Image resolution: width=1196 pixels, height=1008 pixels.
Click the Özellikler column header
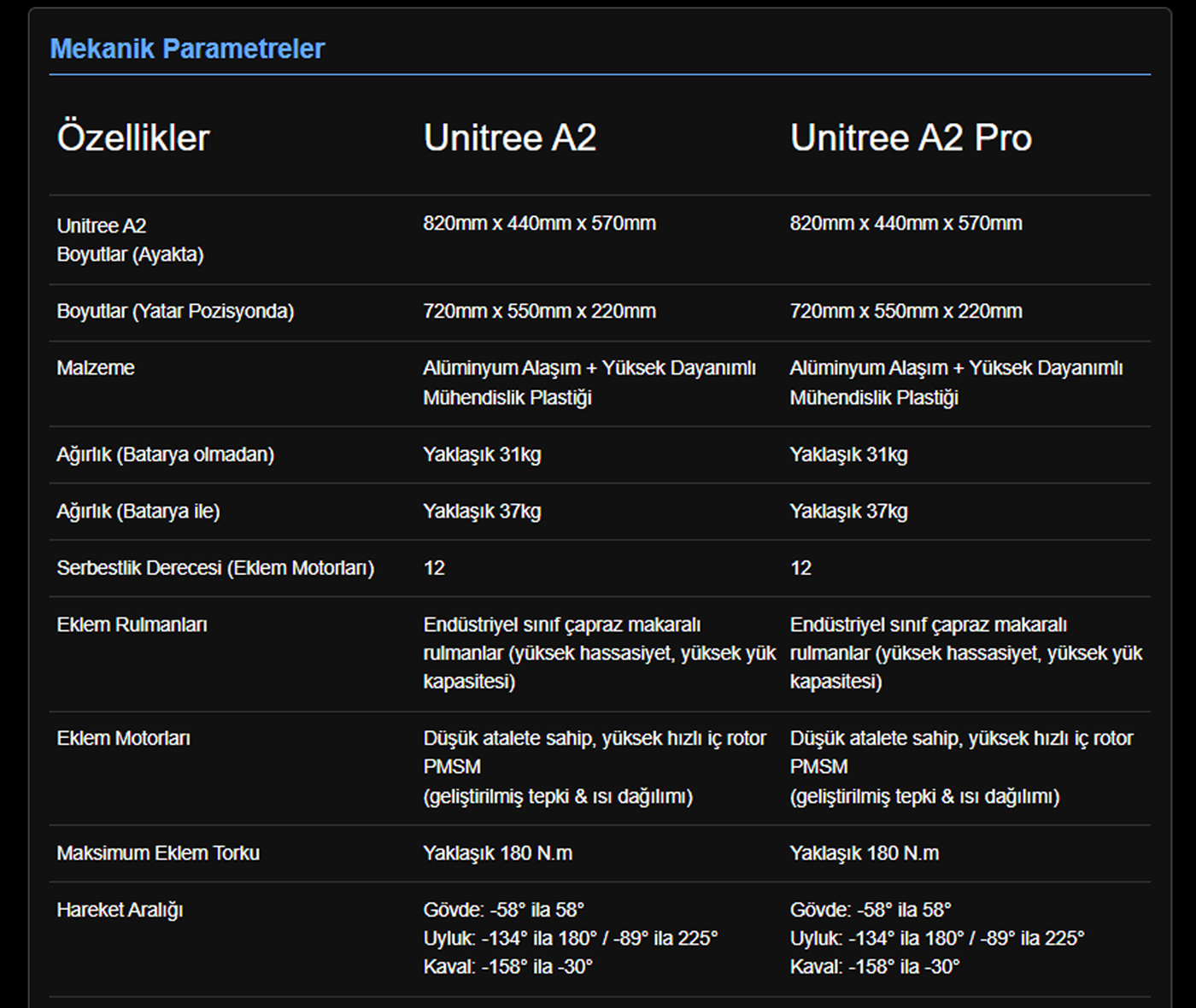133,138
